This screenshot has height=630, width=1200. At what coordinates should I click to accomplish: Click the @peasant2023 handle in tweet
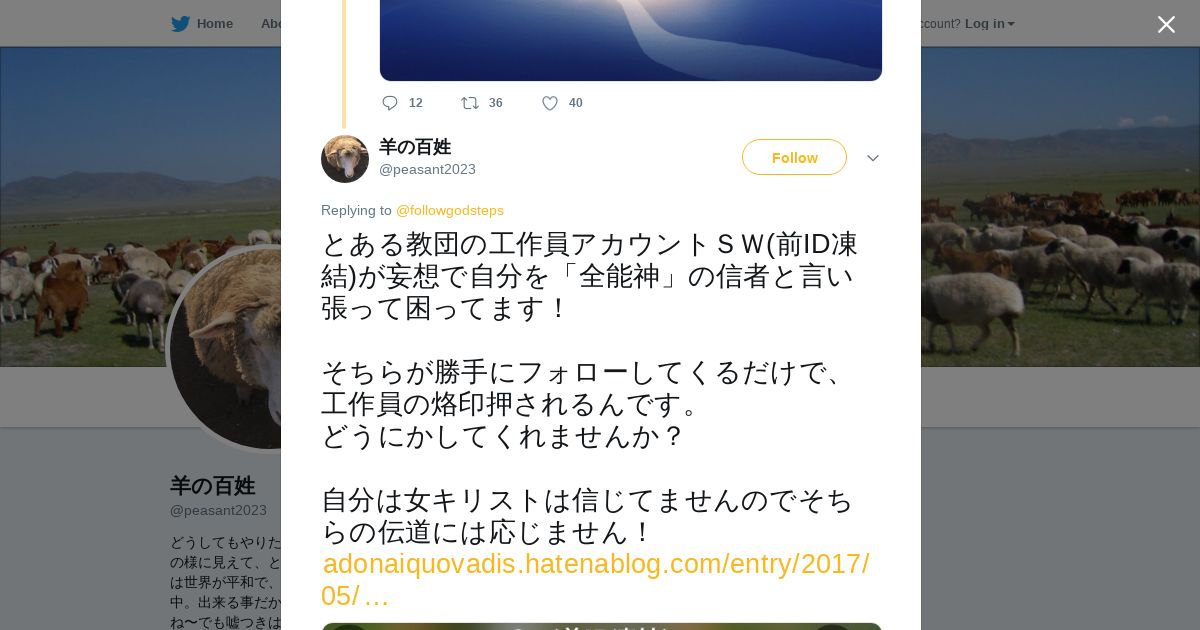pyautogui.click(x=427, y=169)
